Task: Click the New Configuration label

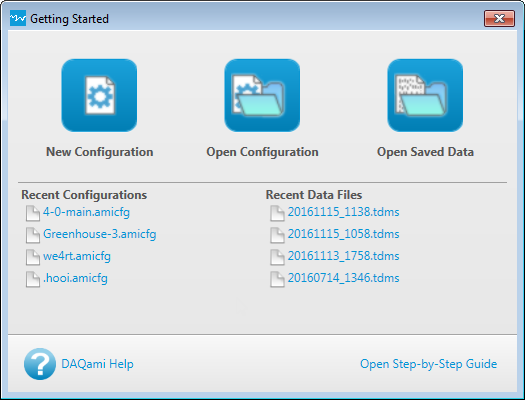Action: [x=99, y=152]
